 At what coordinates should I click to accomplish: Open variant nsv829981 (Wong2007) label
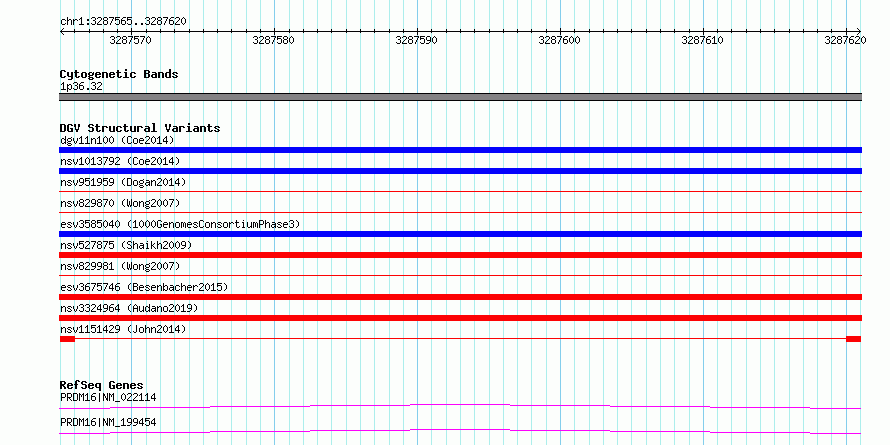coord(120,266)
